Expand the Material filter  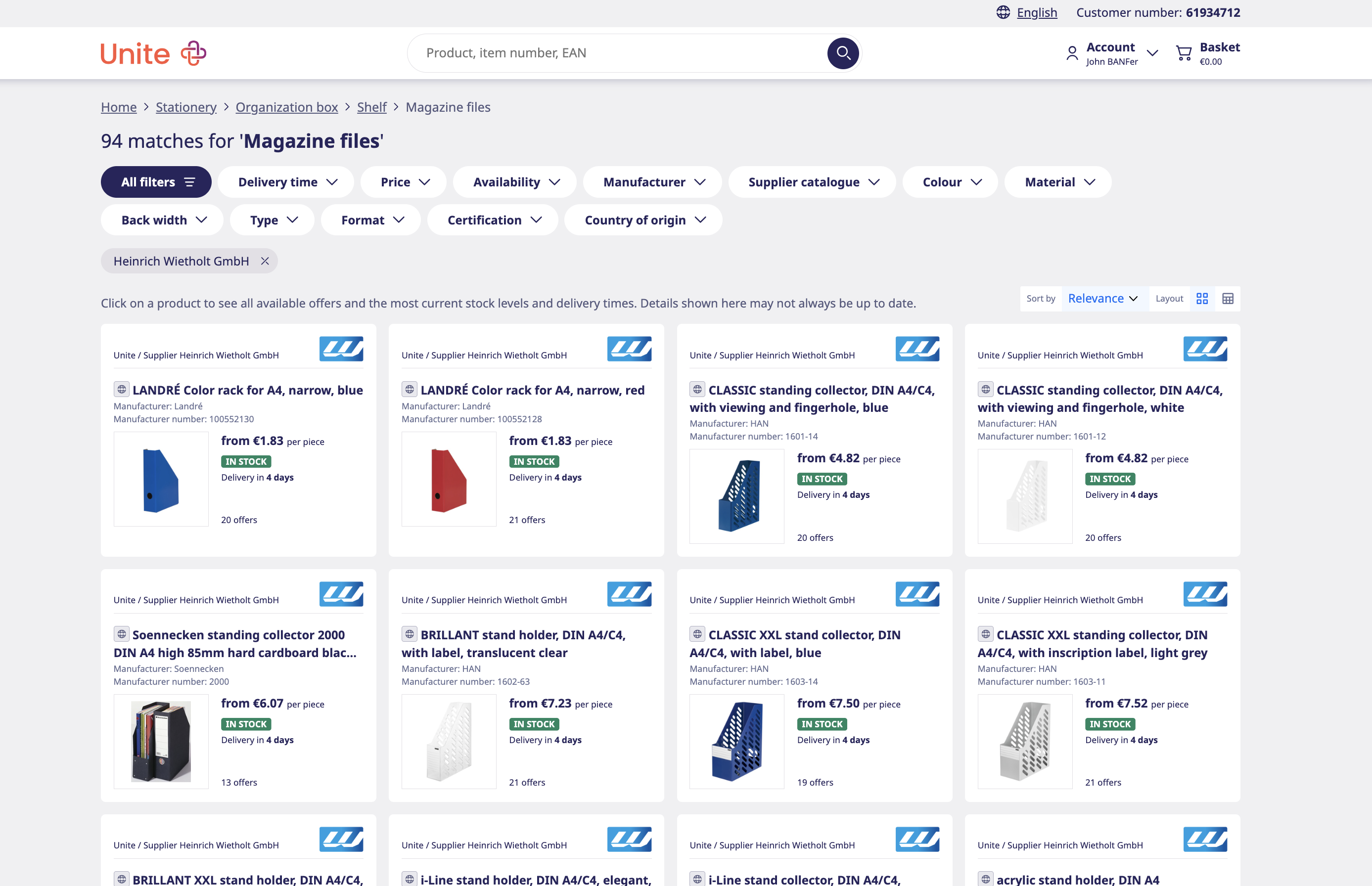coord(1058,182)
